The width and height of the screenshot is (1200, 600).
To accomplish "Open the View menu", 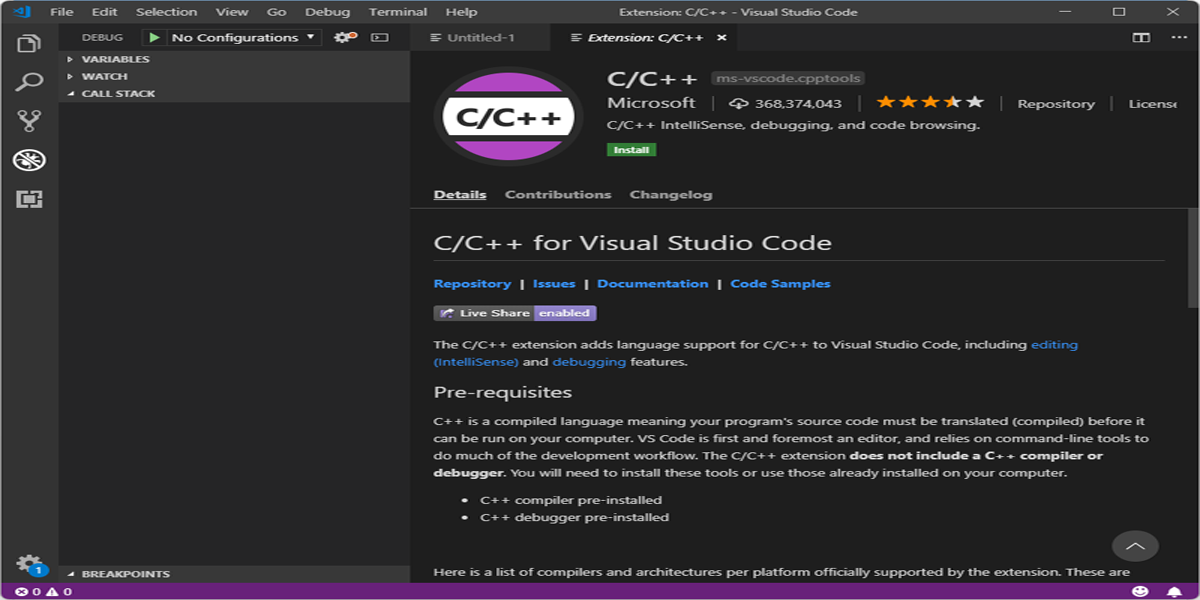I will tap(232, 12).
